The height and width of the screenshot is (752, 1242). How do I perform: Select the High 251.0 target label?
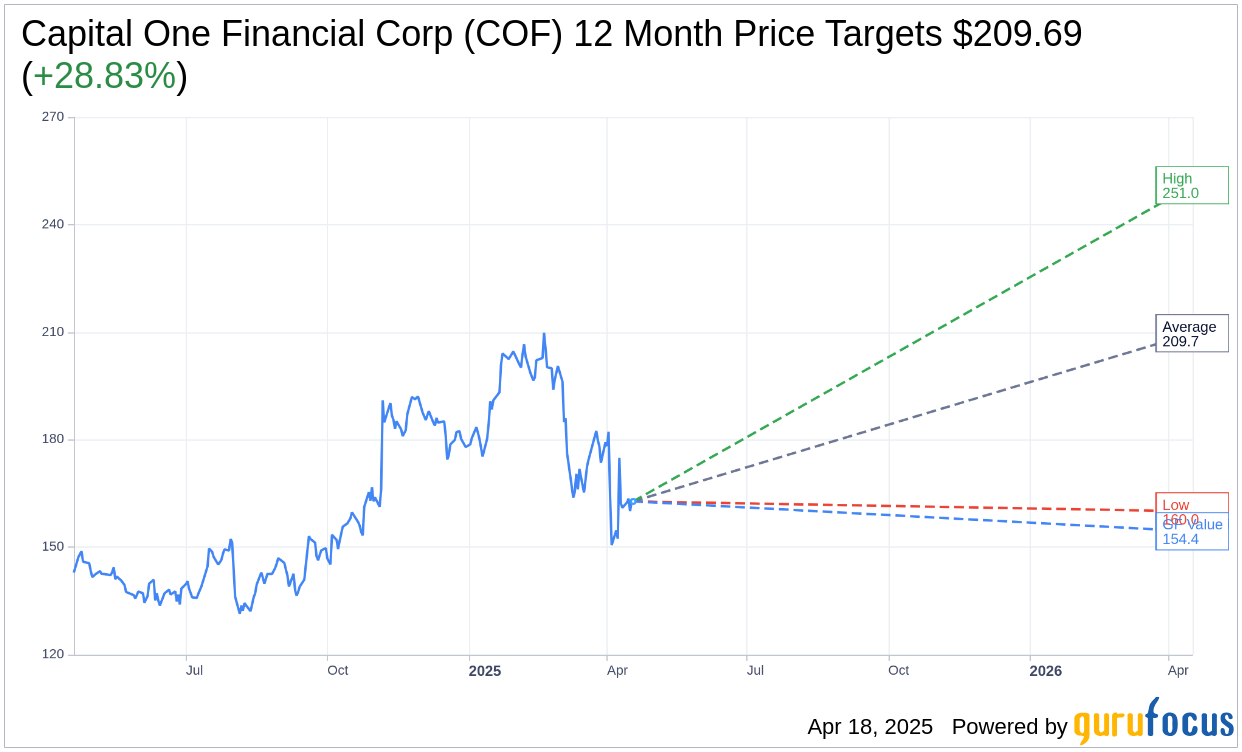tap(1191, 185)
